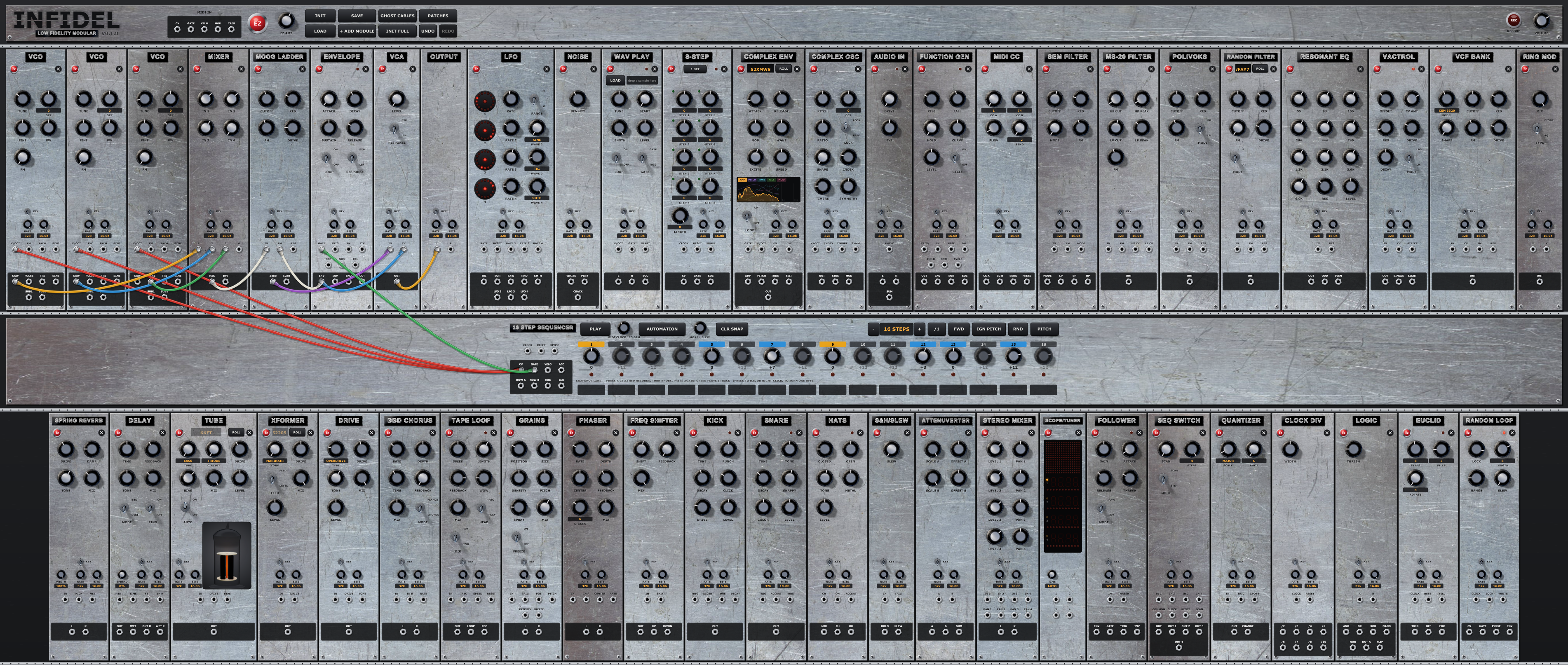Toggle the LFO RANGE hi/lo switch
Image resolution: width=1568 pixels, height=665 pixels.
point(535,100)
